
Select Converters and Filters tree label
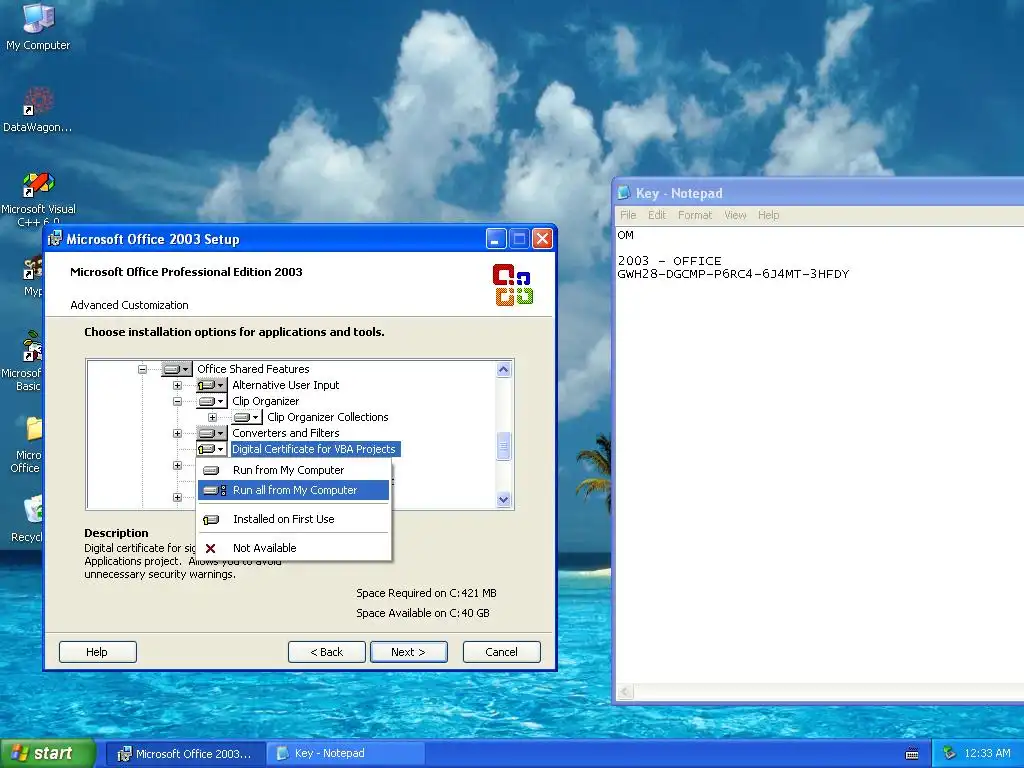coord(285,433)
